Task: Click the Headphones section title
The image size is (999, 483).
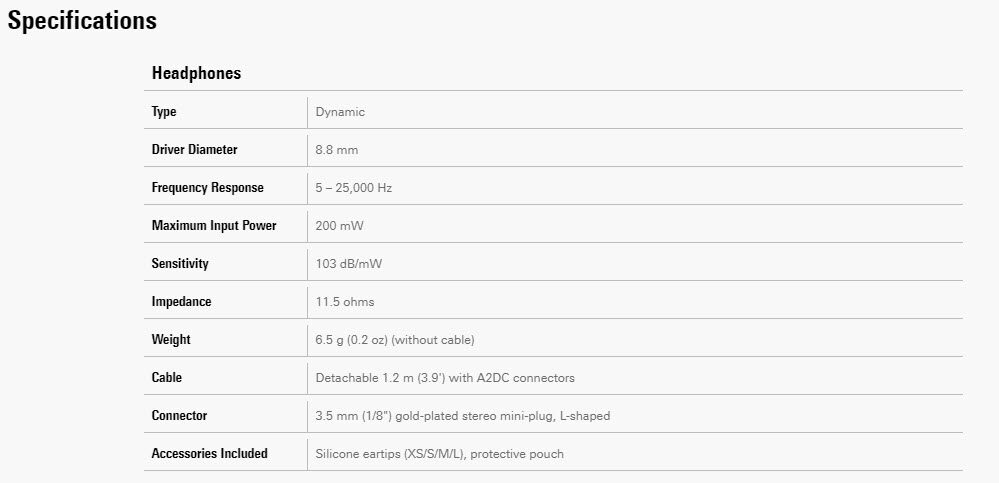Action: click(196, 73)
